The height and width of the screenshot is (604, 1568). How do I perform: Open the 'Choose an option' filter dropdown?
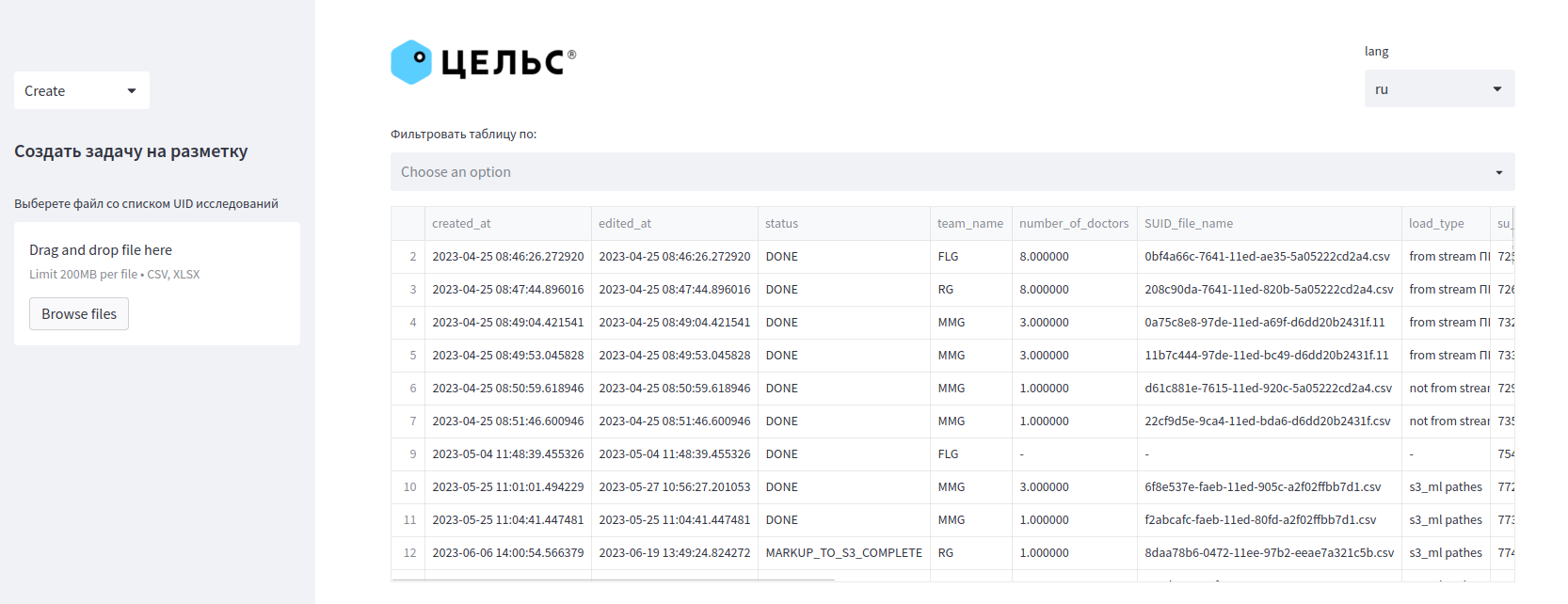(952, 172)
